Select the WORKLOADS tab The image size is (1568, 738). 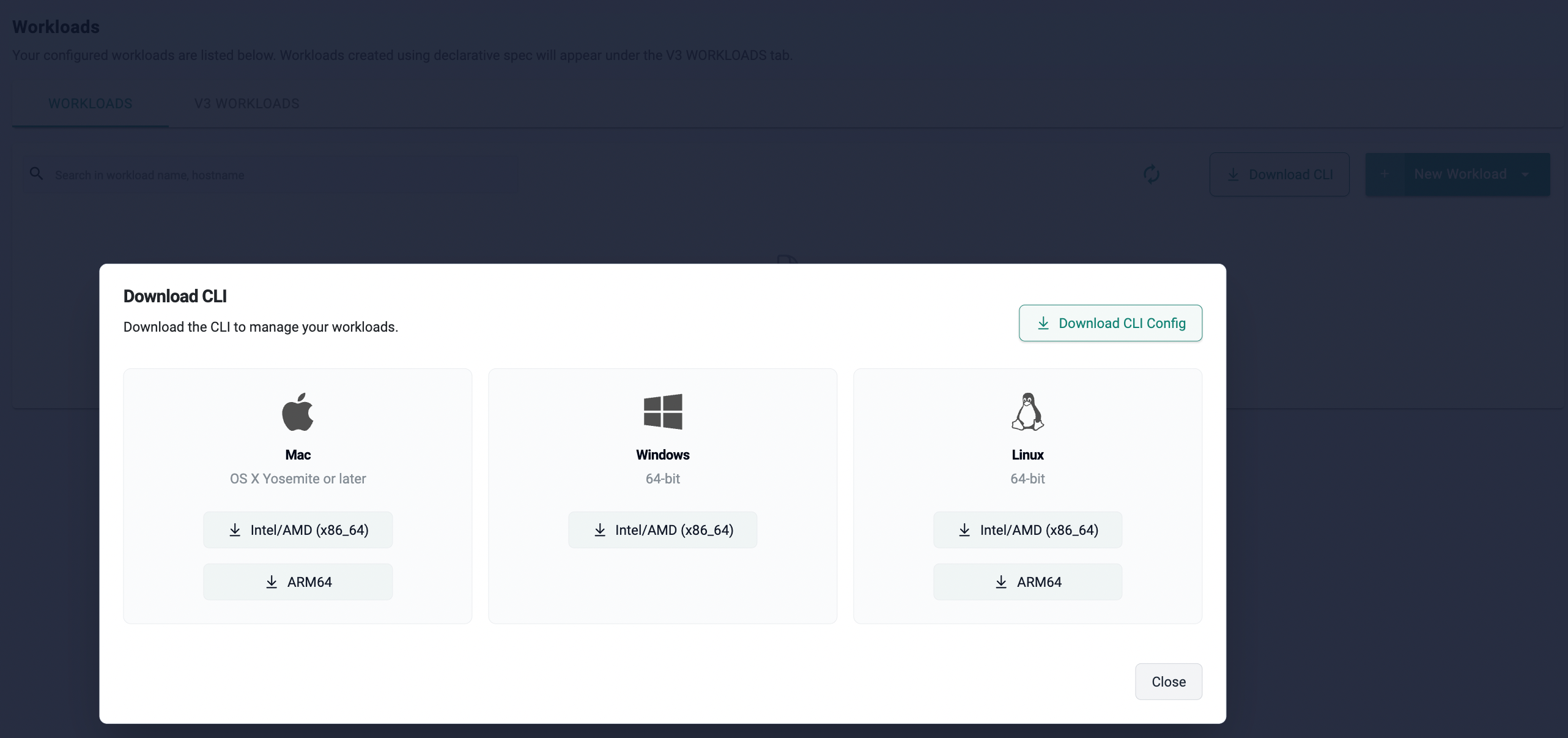(90, 103)
